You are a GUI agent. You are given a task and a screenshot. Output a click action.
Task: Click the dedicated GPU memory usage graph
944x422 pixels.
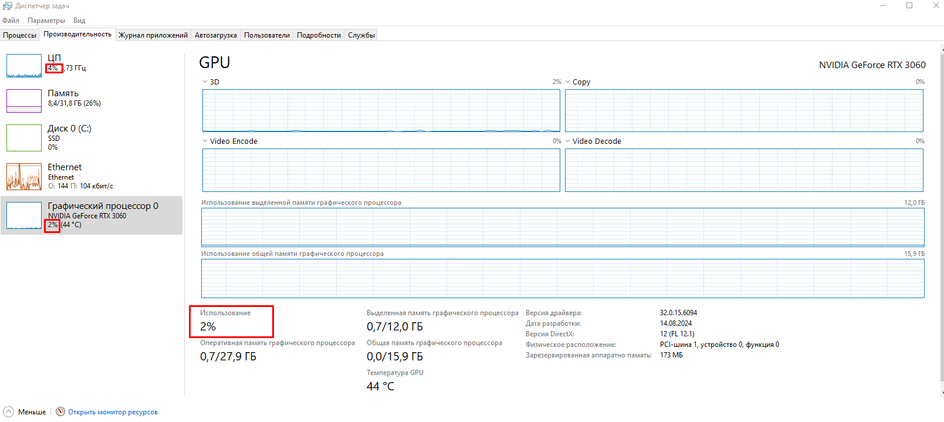[562, 228]
